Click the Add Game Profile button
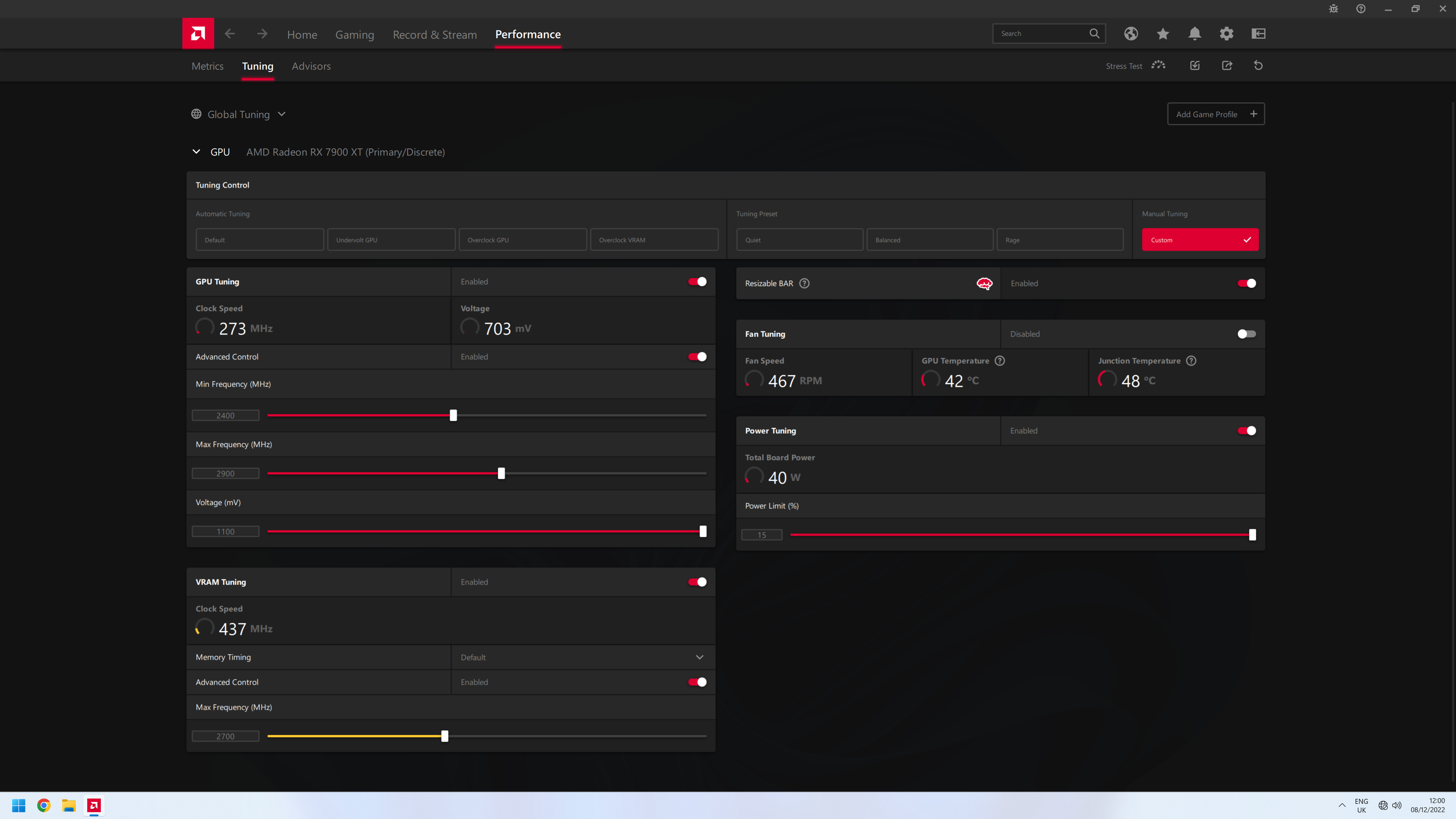 pos(1215,114)
